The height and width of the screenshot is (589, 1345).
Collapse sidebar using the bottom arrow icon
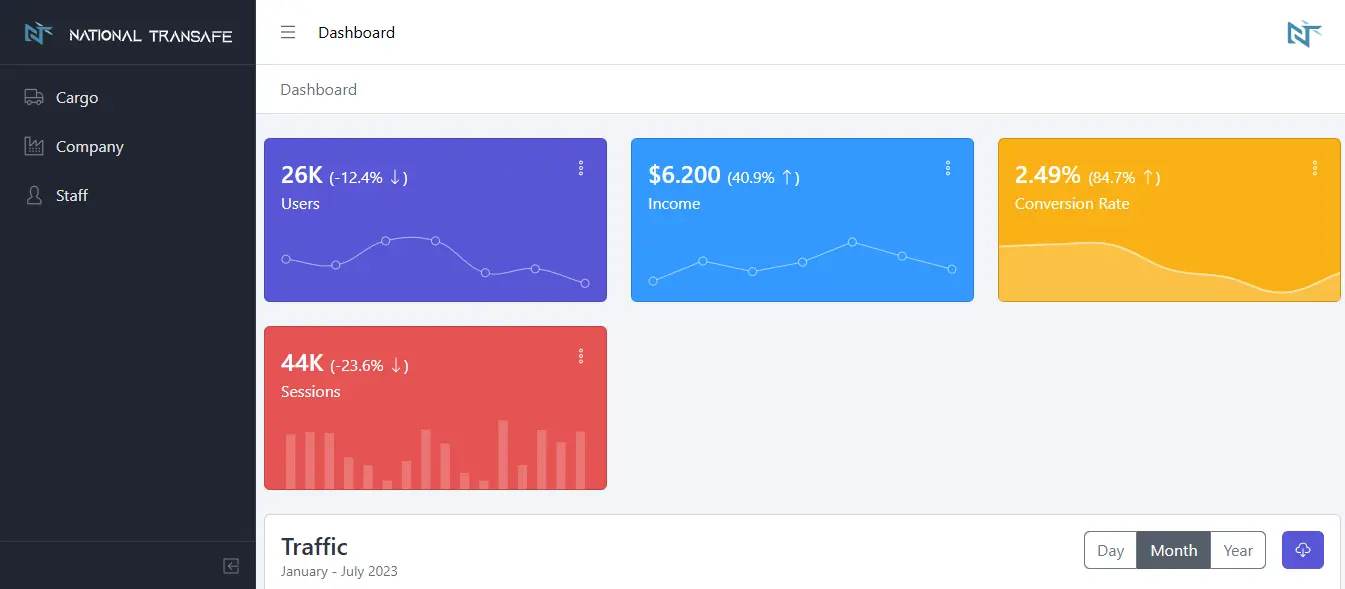[x=231, y=566]
